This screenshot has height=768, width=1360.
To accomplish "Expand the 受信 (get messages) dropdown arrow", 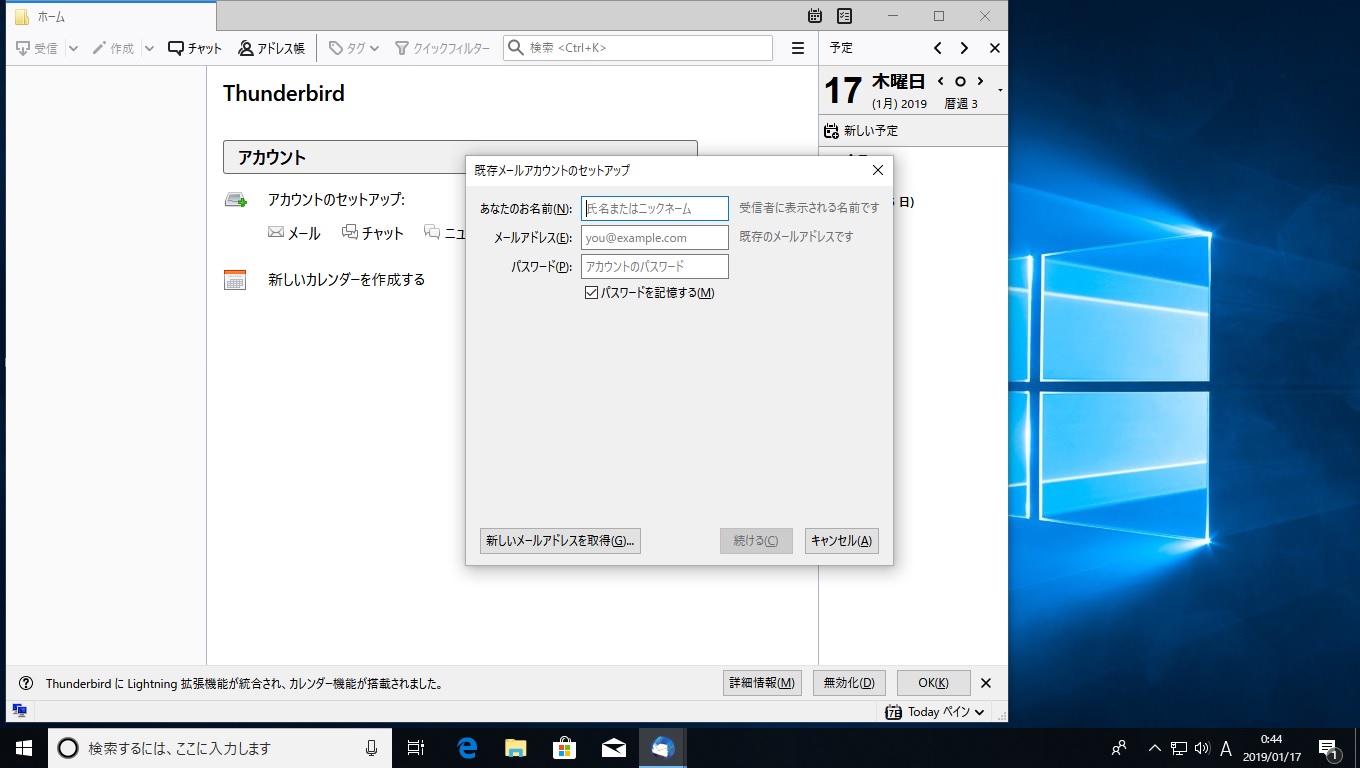I will pyautogui.click(x=72, y=48).
